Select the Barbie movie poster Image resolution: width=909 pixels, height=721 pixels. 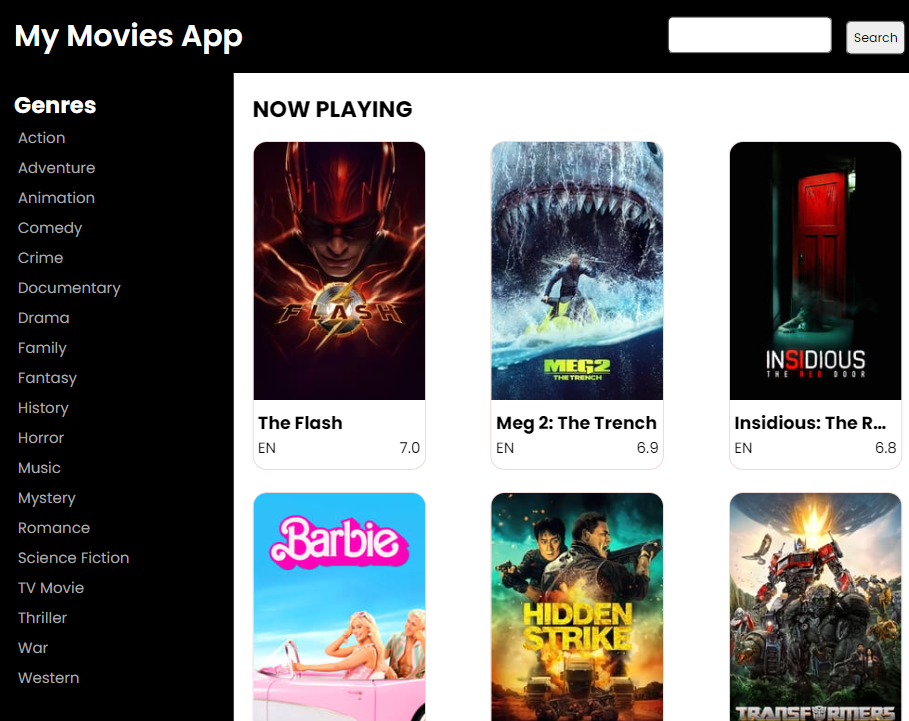point(339,606)
